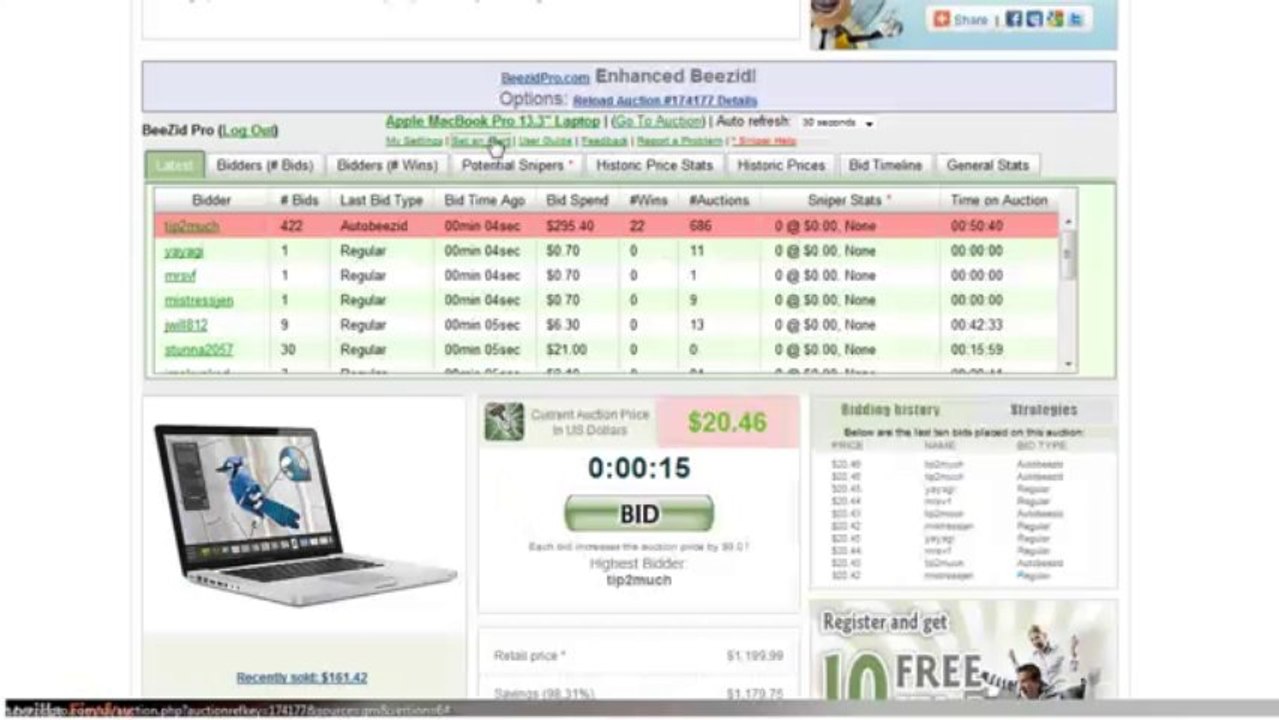Viewport: 1279px width, 720px height.
Task: Click the Feedback link
Action: pos(603,141)
